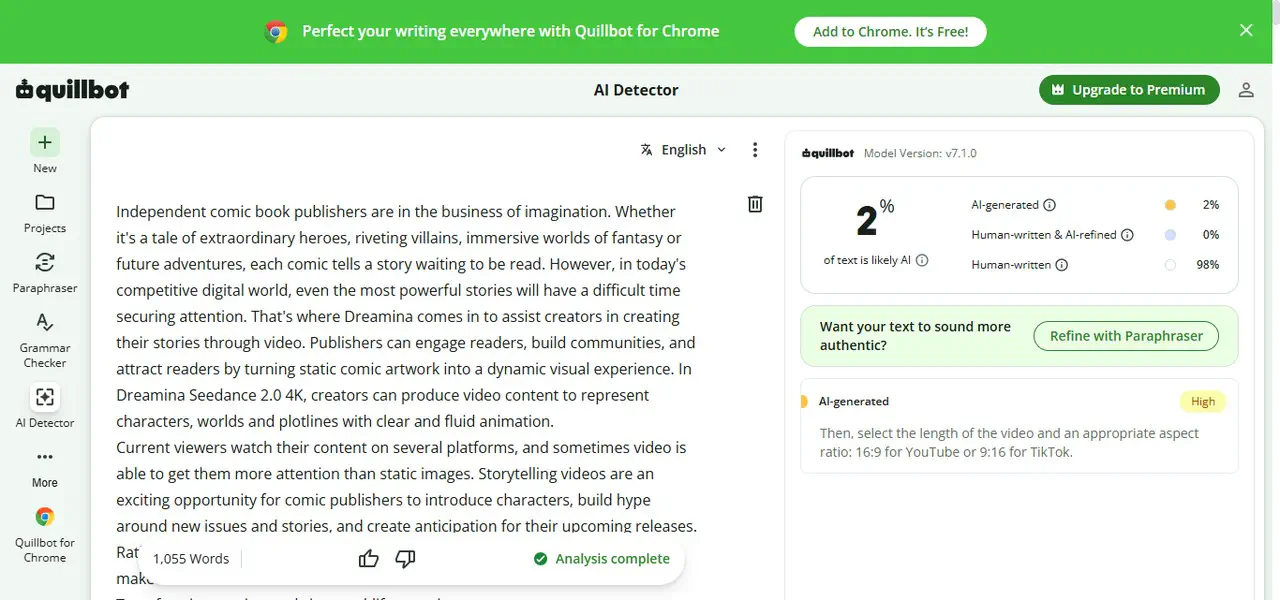Viewport: 1280px width, 600px height.
Task: Click the Chrome logo in the banner
Action: click(276, 32)
